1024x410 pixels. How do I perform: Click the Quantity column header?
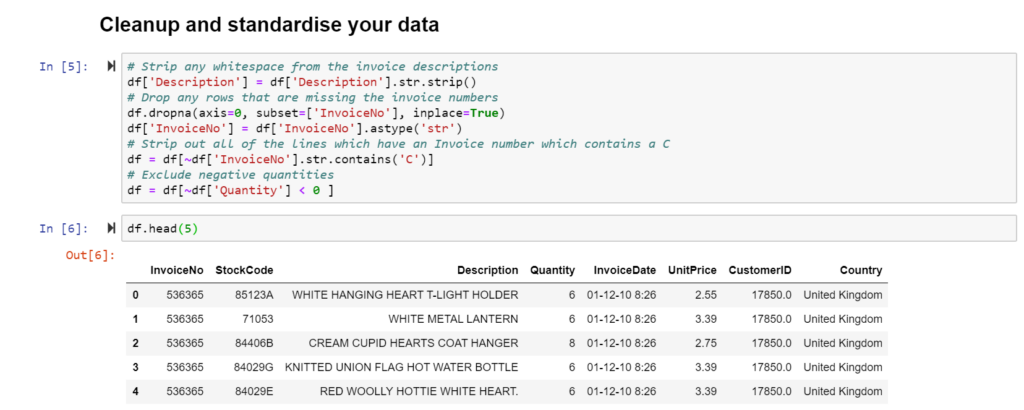[552, 270]
